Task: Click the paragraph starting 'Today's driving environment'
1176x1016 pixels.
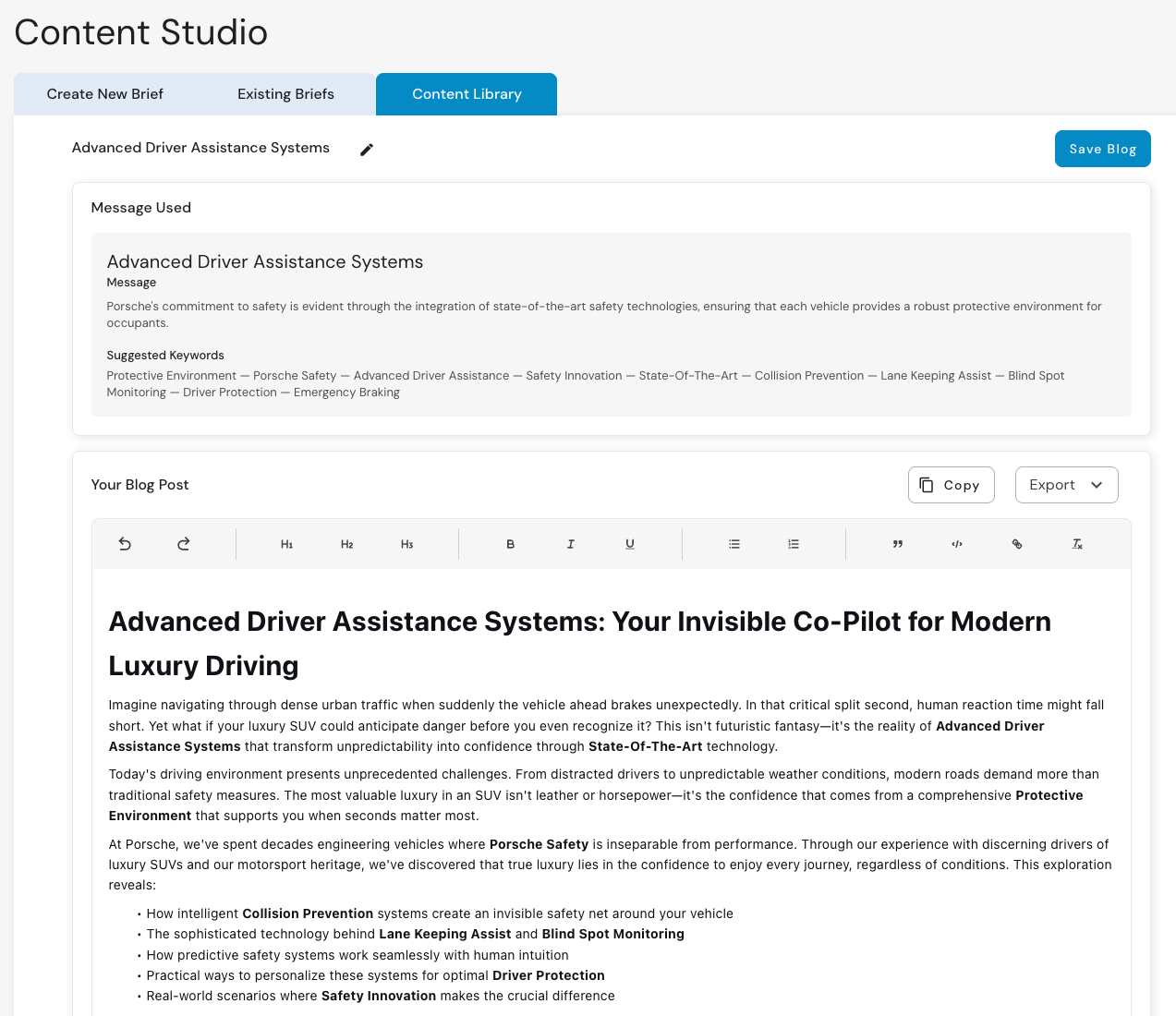Action: click(604, 795)
